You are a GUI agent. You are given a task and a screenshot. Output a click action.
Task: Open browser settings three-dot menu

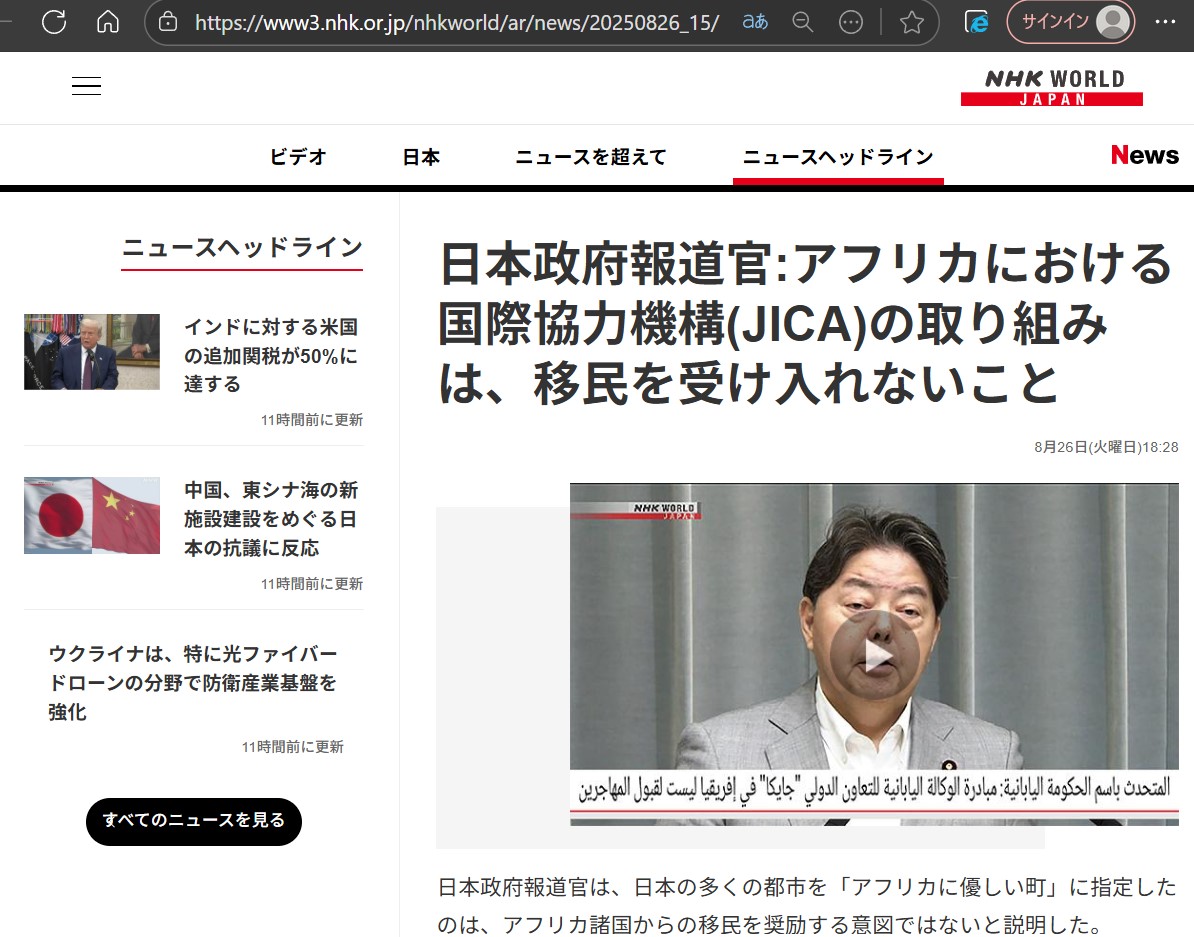1165,21
